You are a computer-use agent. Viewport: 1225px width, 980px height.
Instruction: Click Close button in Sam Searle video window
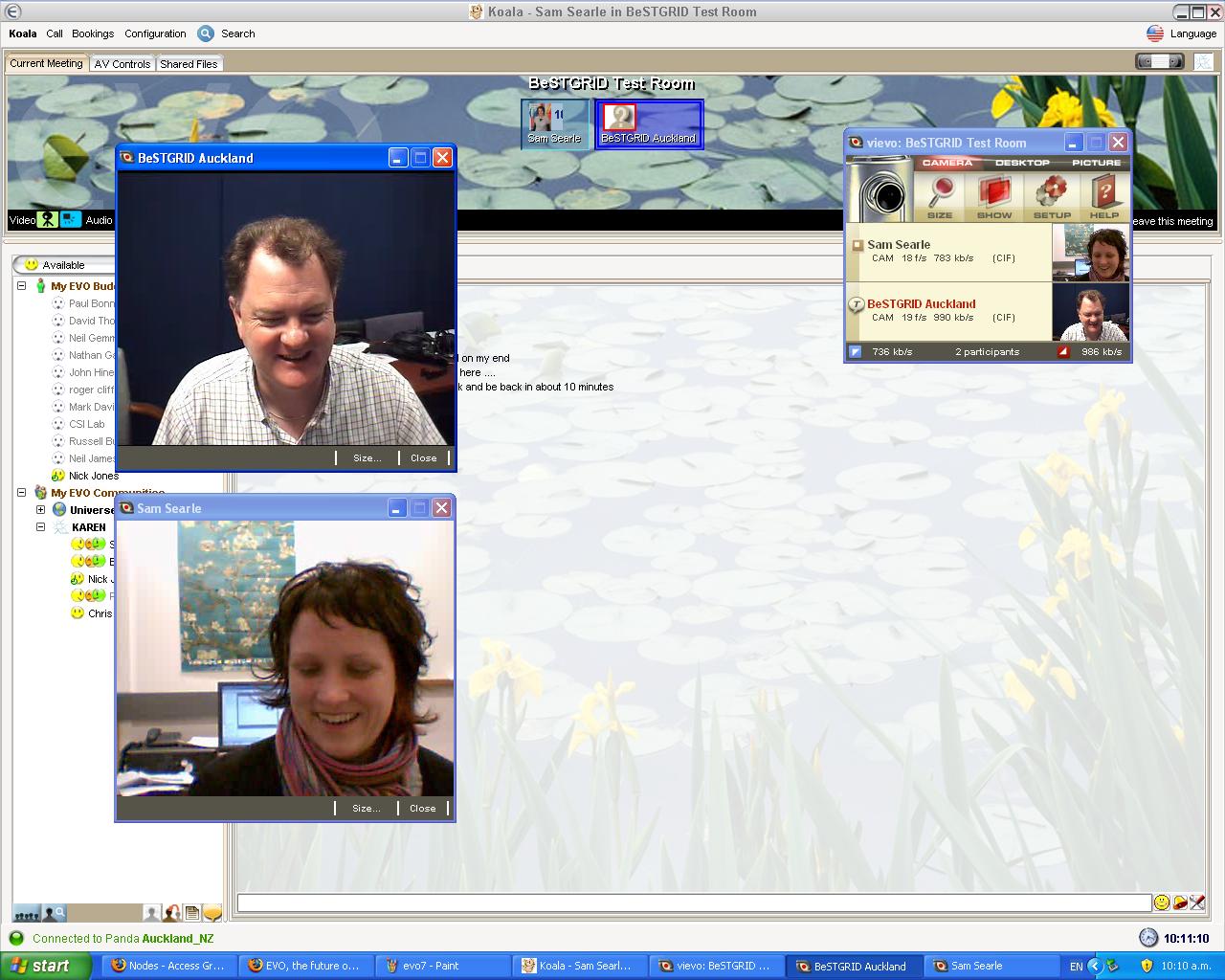coord(422,809)
